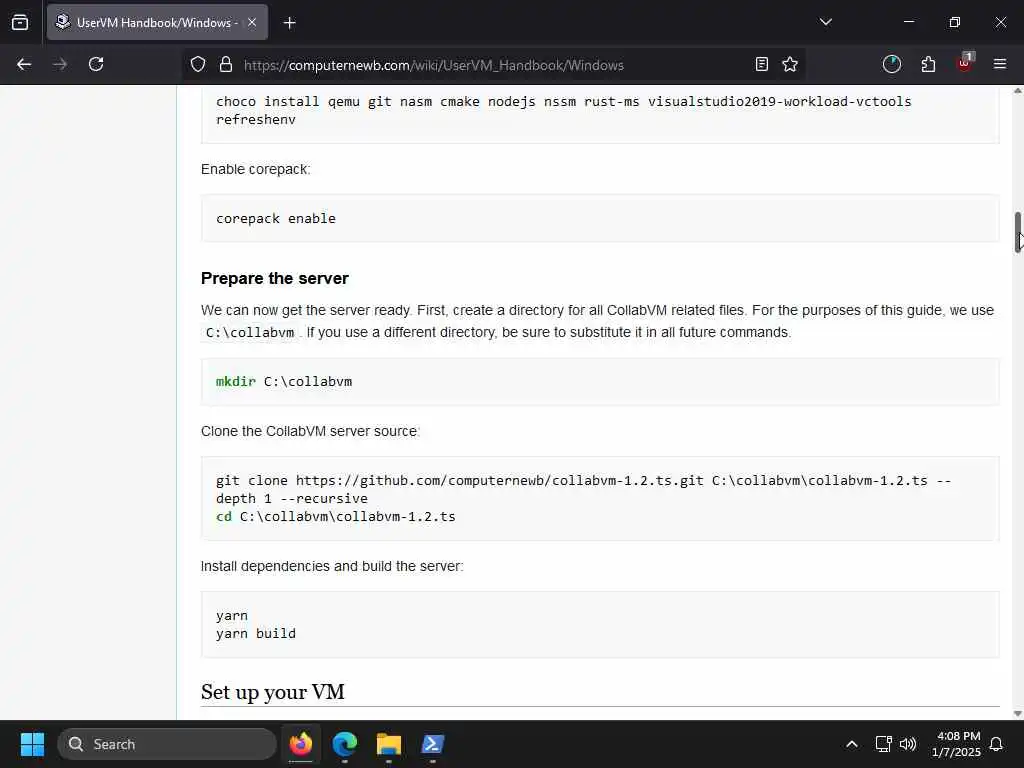The height and width of the screenshot is (768, 1024).
Task: Reload the current page
Action: tap(96, 64)
